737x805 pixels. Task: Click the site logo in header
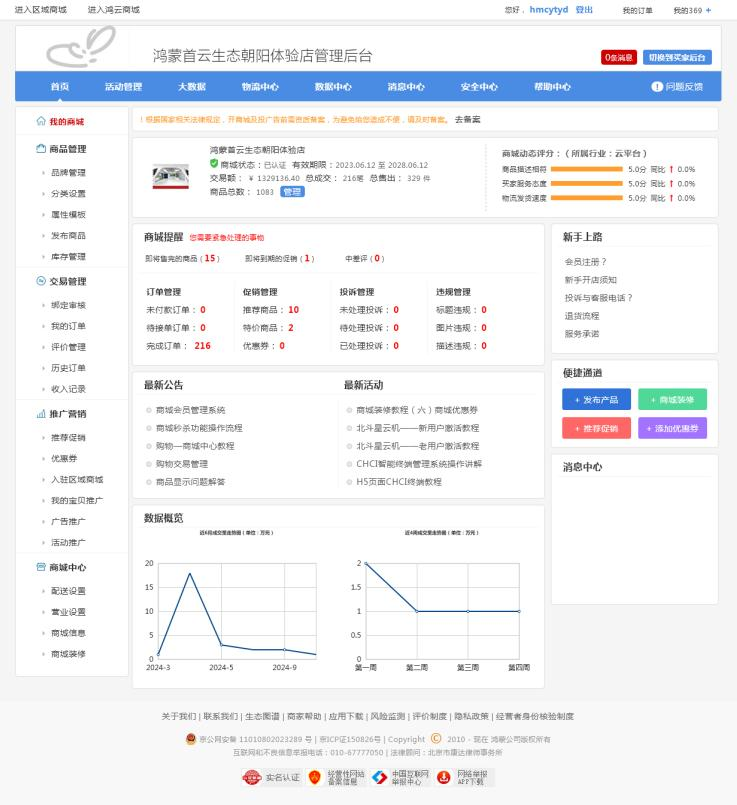(x=81, y=47)
